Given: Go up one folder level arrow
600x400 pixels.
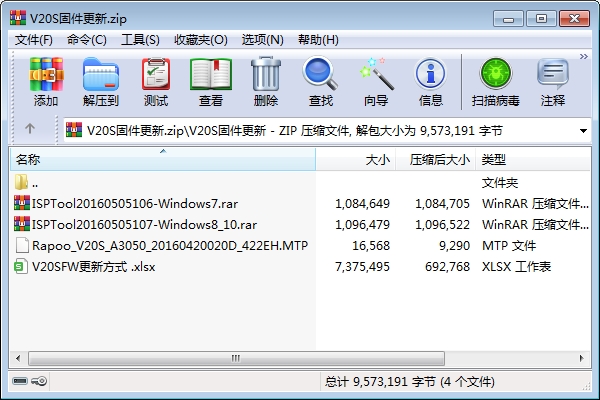Looking at the screenshot, I should coord(30,128).
